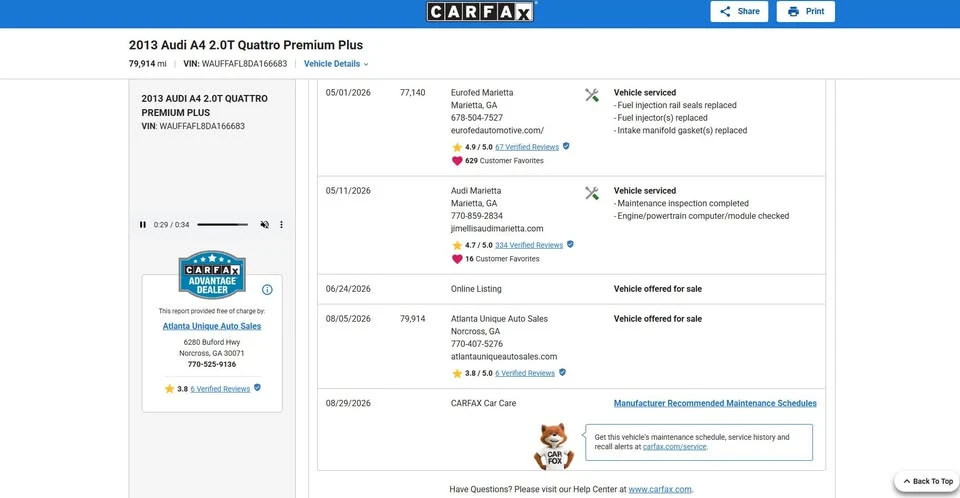Click the sidebar dealer star rating icon
This screenshot has height=498, width=960.
click(169, 388)
